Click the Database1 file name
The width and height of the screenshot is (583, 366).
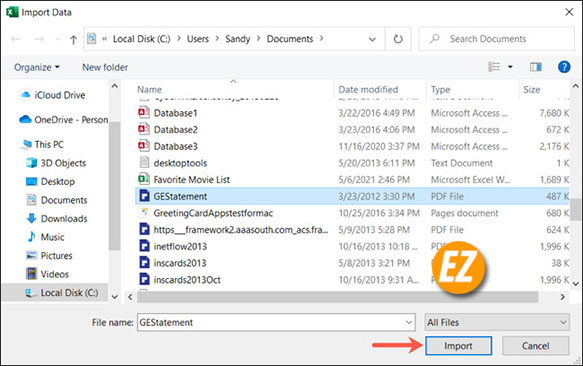click(175, 113)
